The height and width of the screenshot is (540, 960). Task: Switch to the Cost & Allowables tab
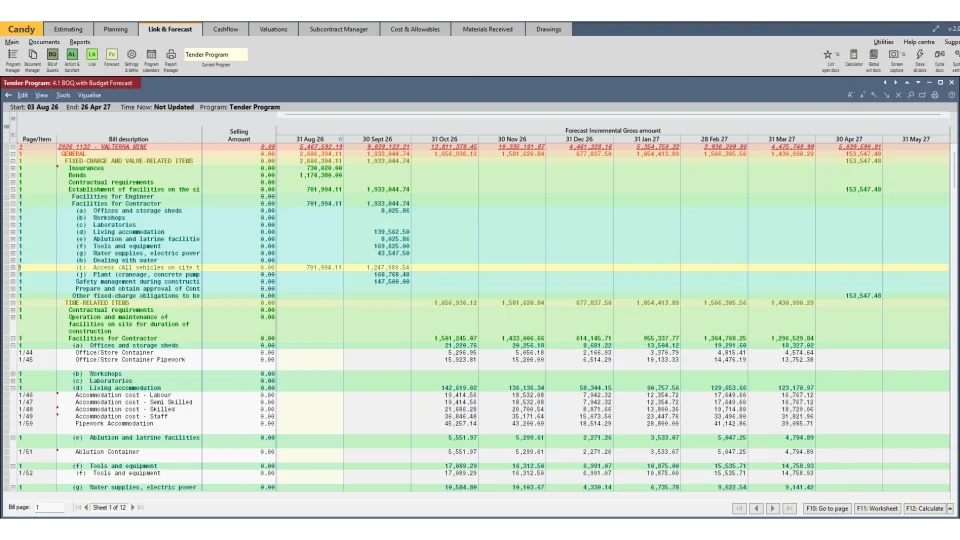415,29
